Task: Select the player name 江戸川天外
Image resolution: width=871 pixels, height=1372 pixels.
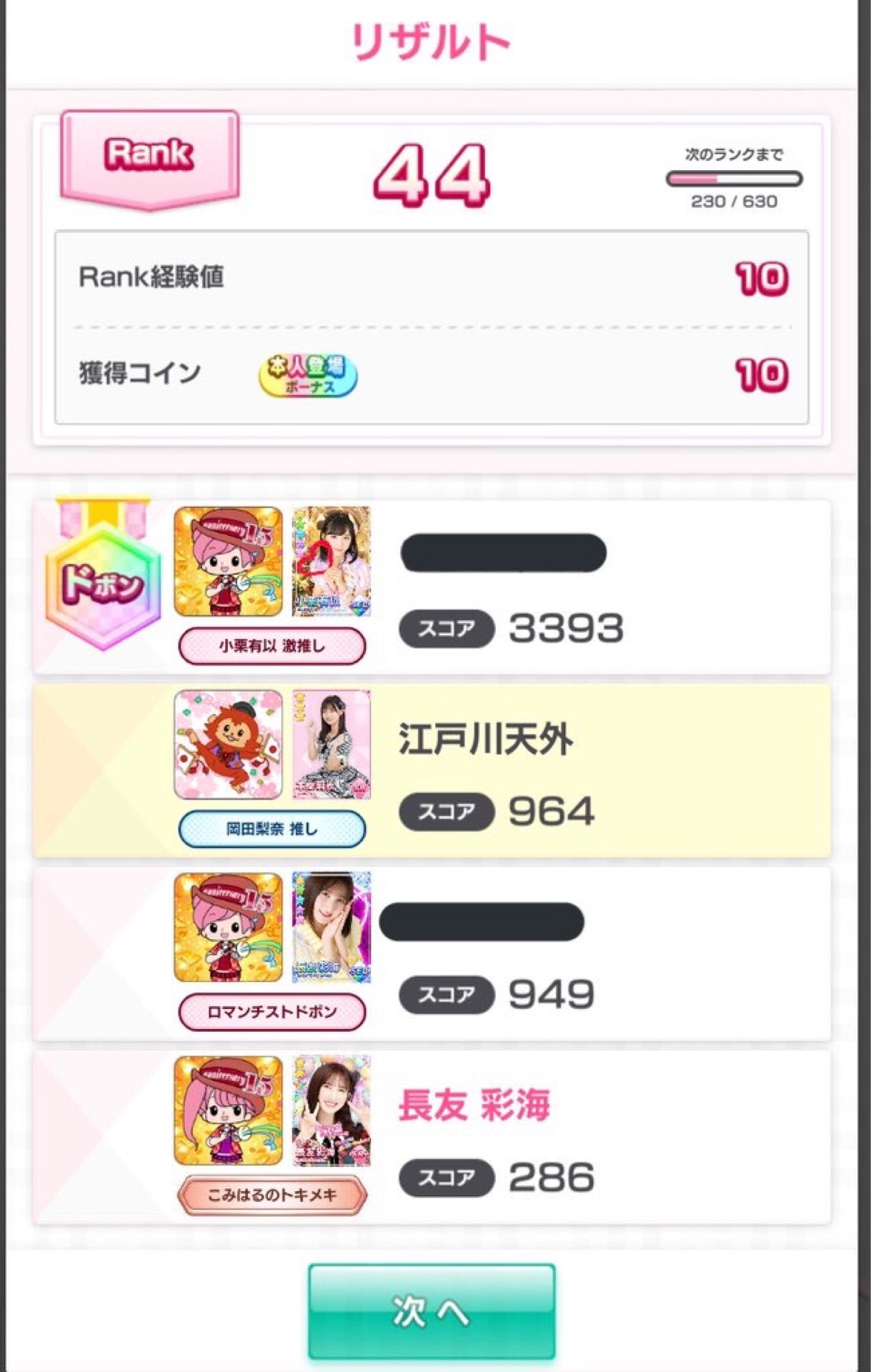Action: (x=486, y=739)
